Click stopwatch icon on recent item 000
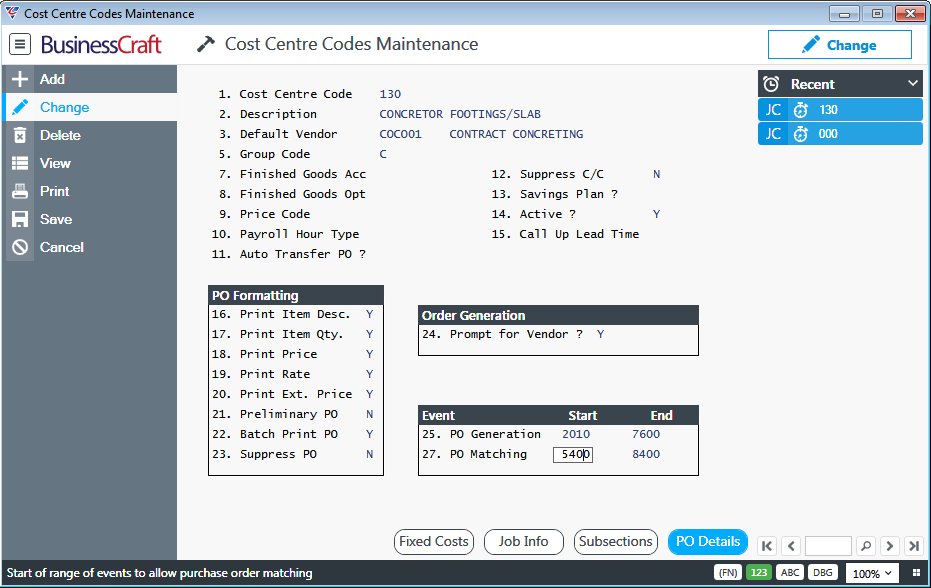 [x=801, y=134]
